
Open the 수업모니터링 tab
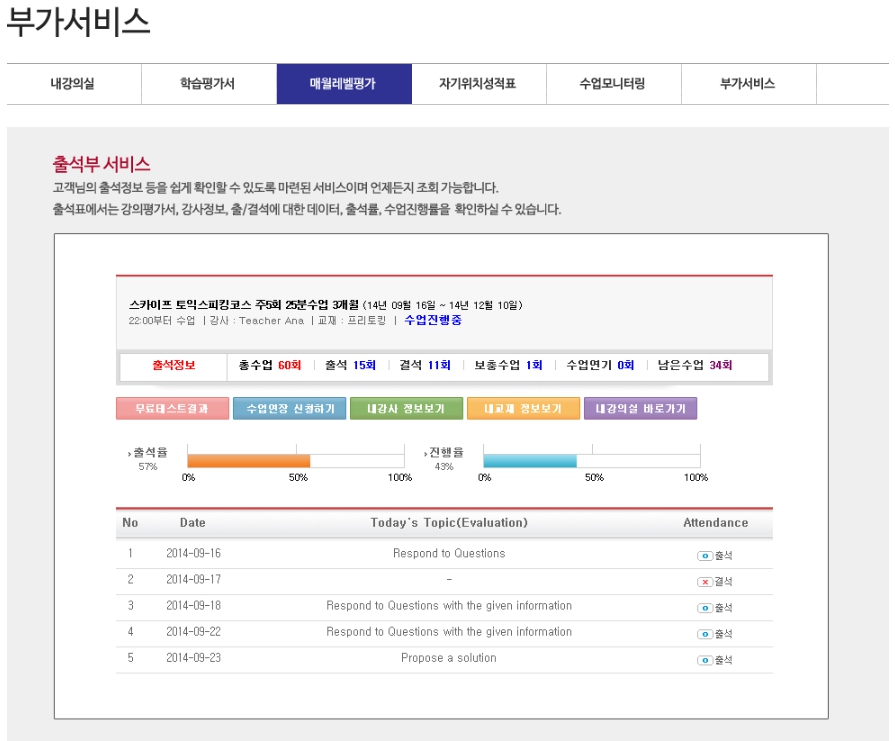coord(613,84)
